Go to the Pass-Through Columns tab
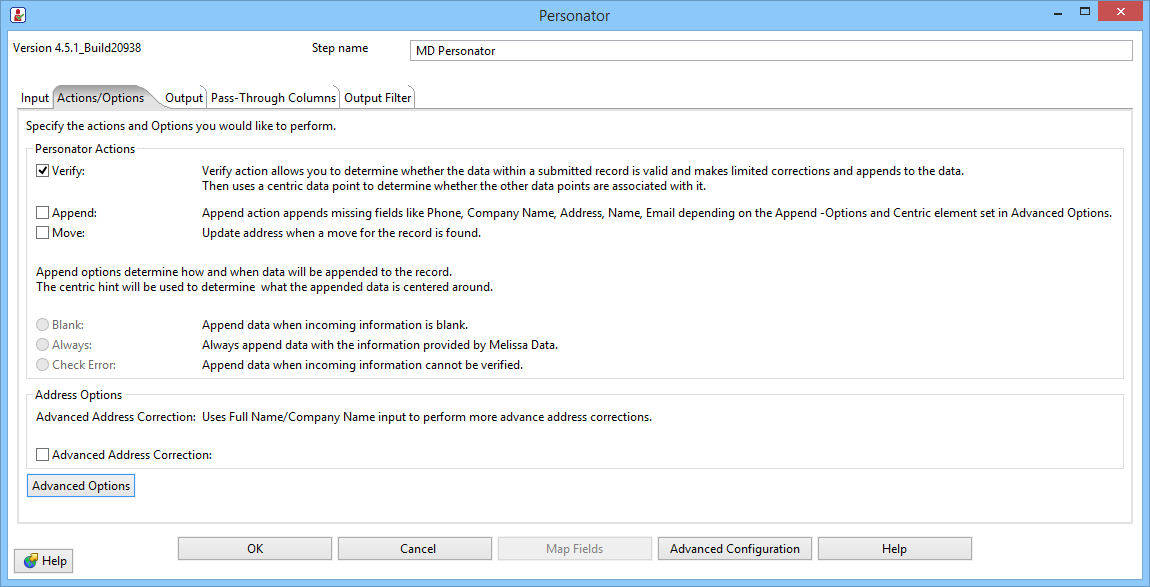 tap(273, 98)
